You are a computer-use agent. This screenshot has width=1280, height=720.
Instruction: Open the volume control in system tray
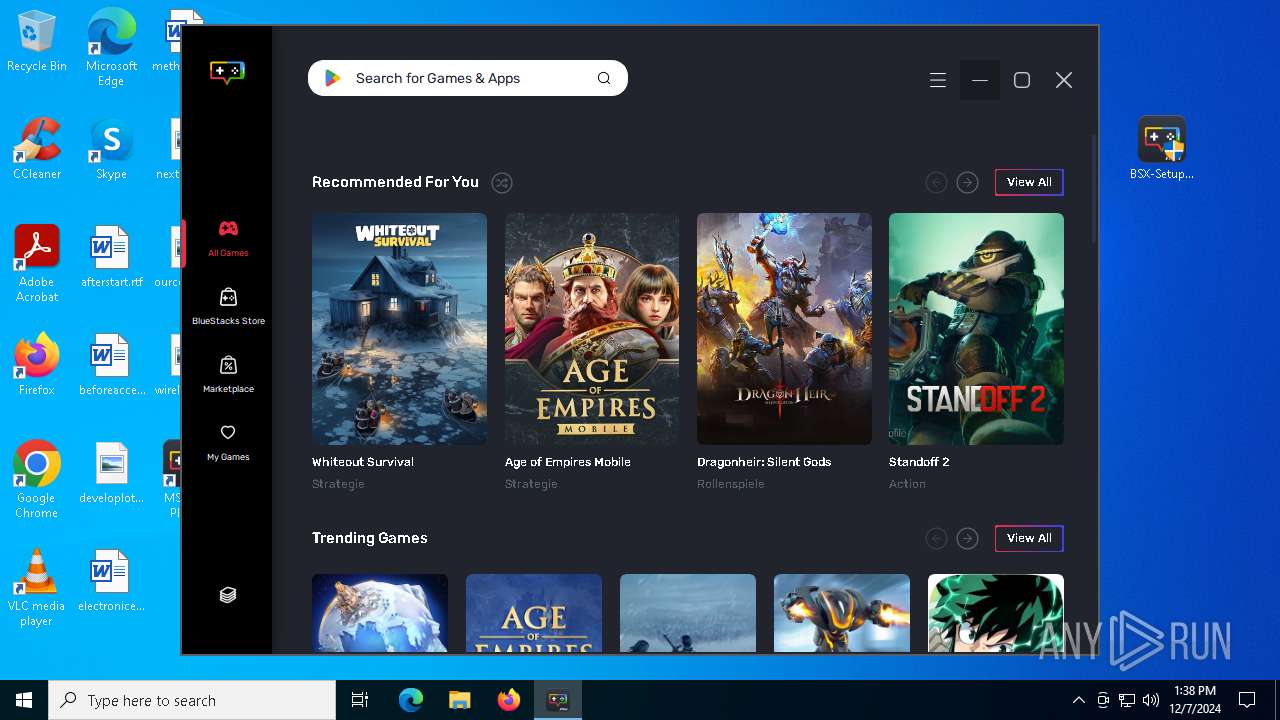pyautogui.click(x=1151, y=700)
